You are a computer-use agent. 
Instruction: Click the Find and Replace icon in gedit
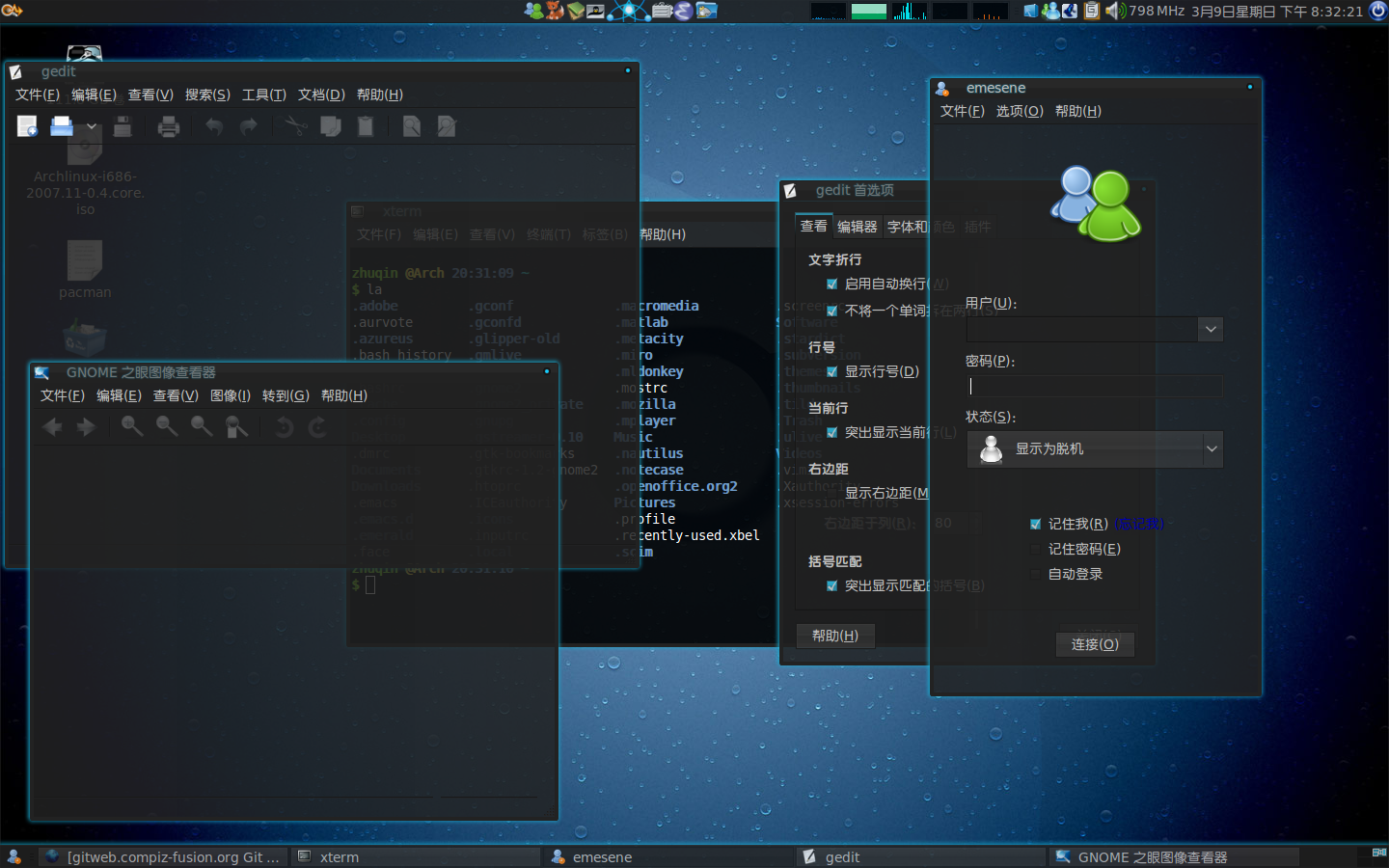(x=447, y=126)
